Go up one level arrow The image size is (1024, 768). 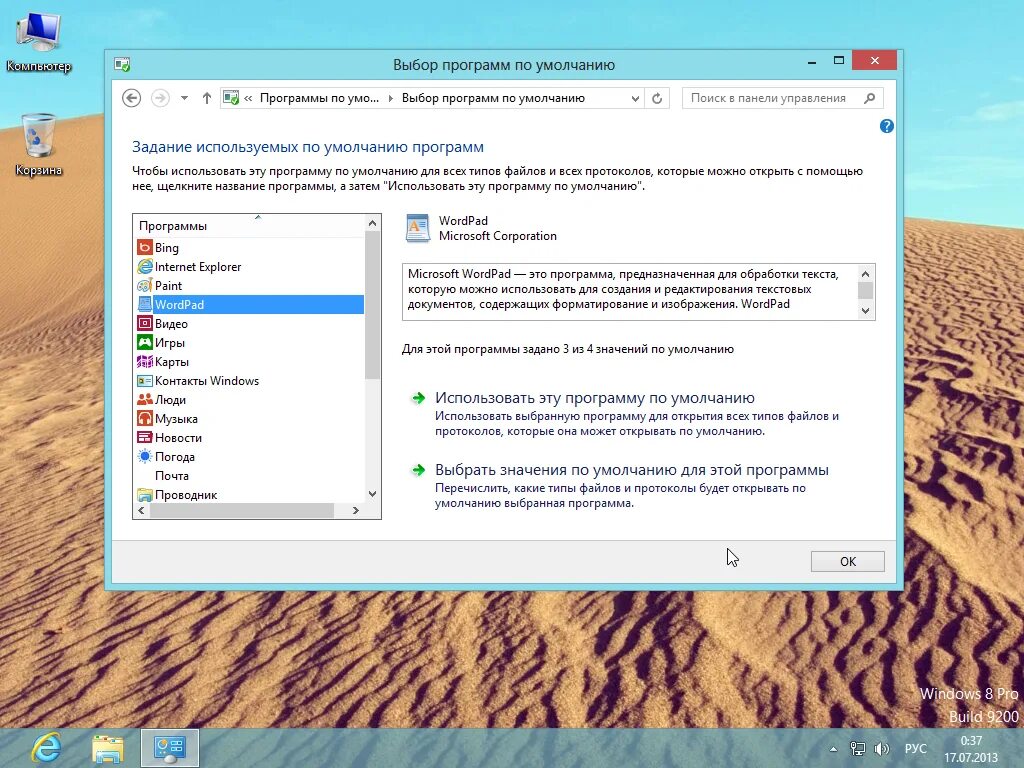206,98
